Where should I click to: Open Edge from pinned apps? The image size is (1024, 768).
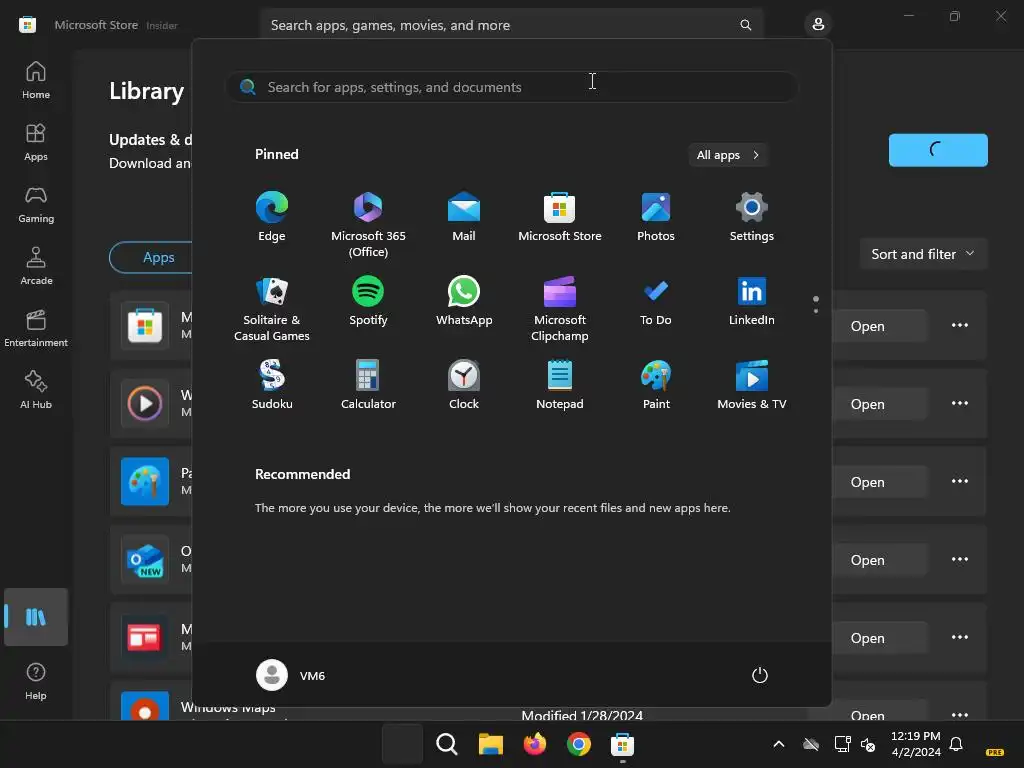(x=272, y=217)
